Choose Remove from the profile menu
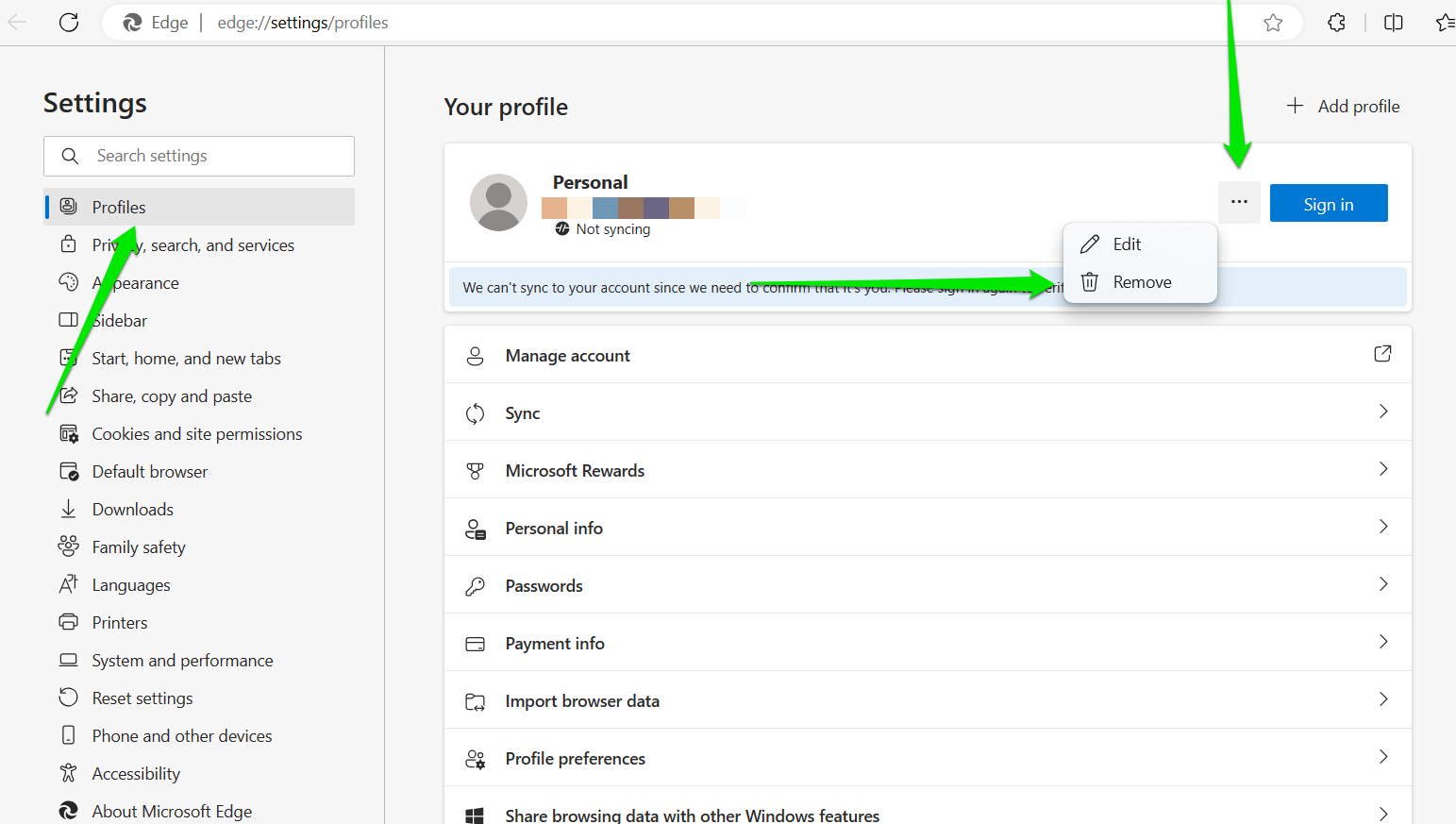Image resolution: width=1456 pixels, height=824 pixels. [x=1140, y=282]
